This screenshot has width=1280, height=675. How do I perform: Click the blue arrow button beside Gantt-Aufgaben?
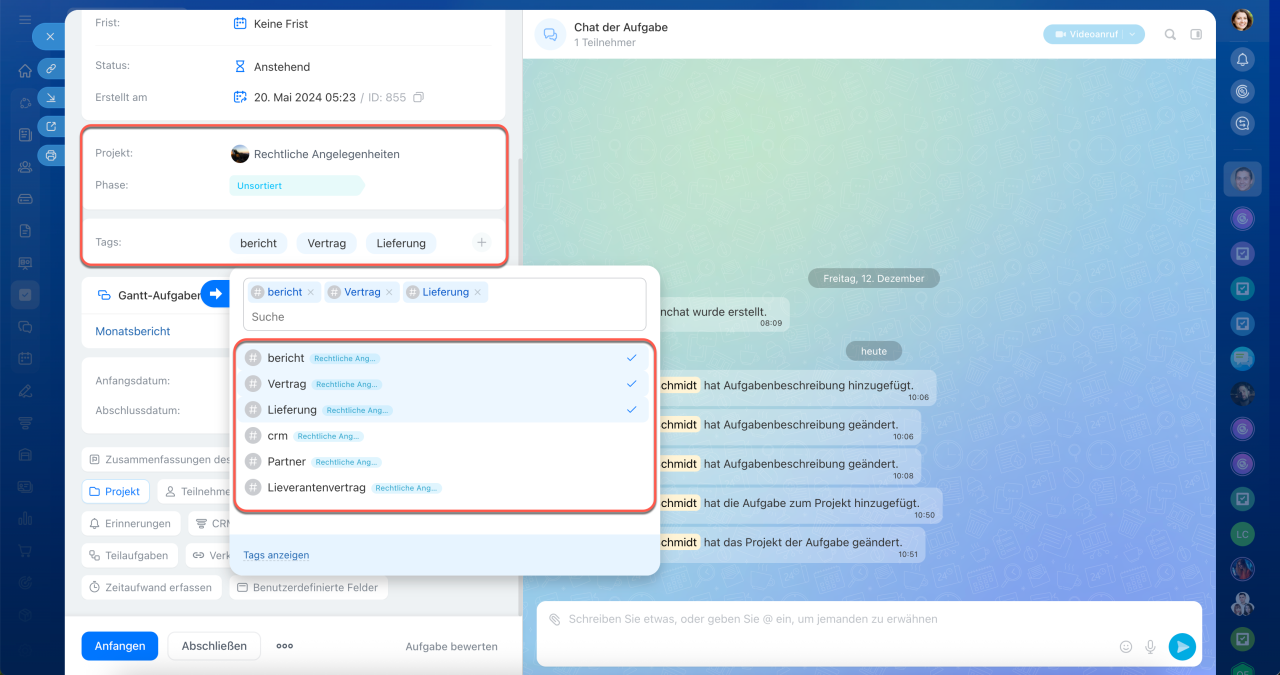click(x=215, y=294)
